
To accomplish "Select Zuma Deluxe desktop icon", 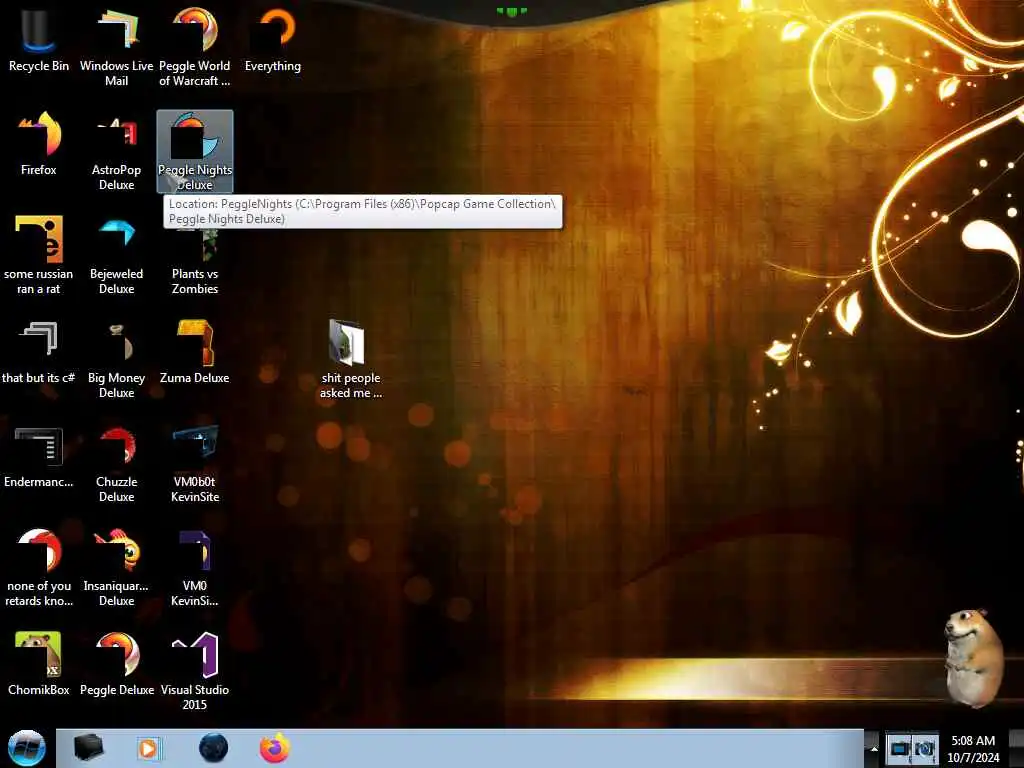I will (195, 352).
